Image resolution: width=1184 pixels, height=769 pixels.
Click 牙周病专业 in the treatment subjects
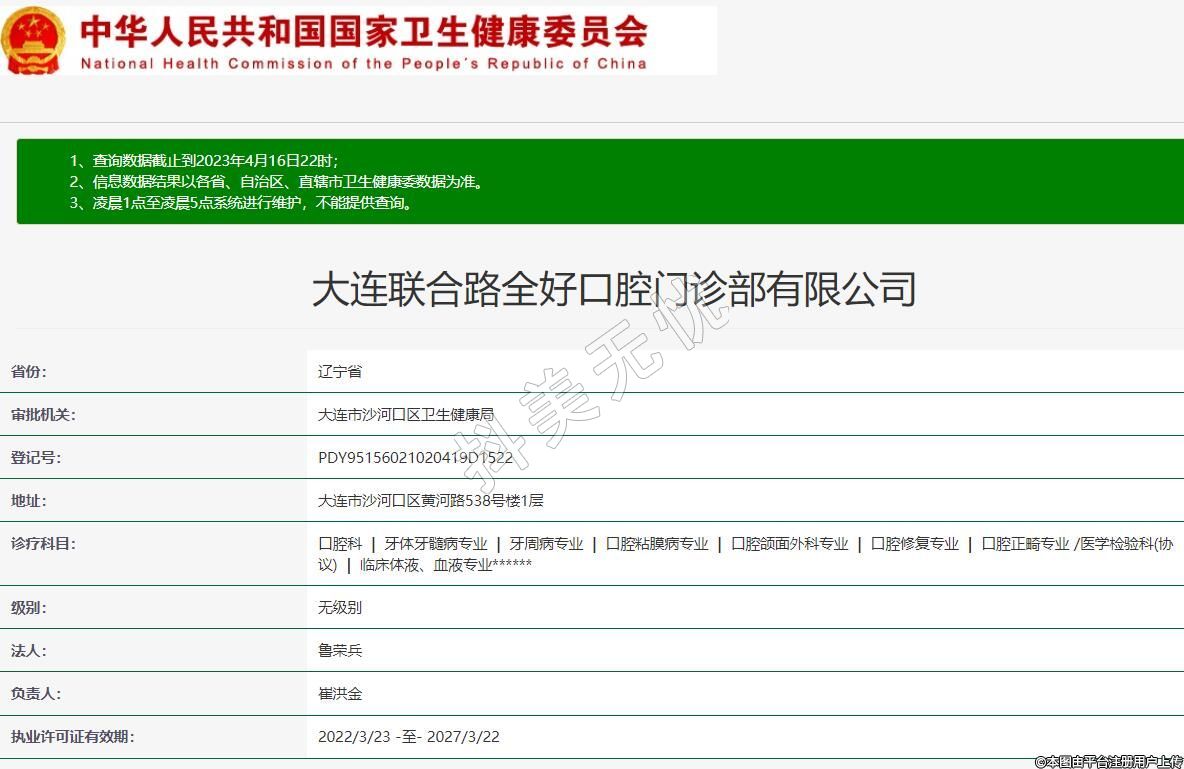pyautogui.click(x=546, y=544)
